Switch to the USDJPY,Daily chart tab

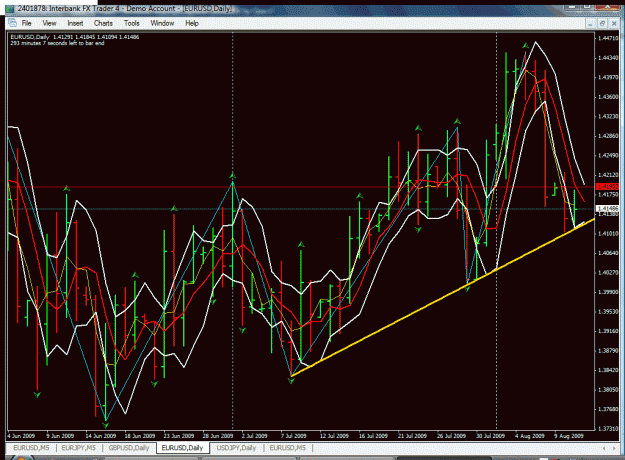coord(236,448)
